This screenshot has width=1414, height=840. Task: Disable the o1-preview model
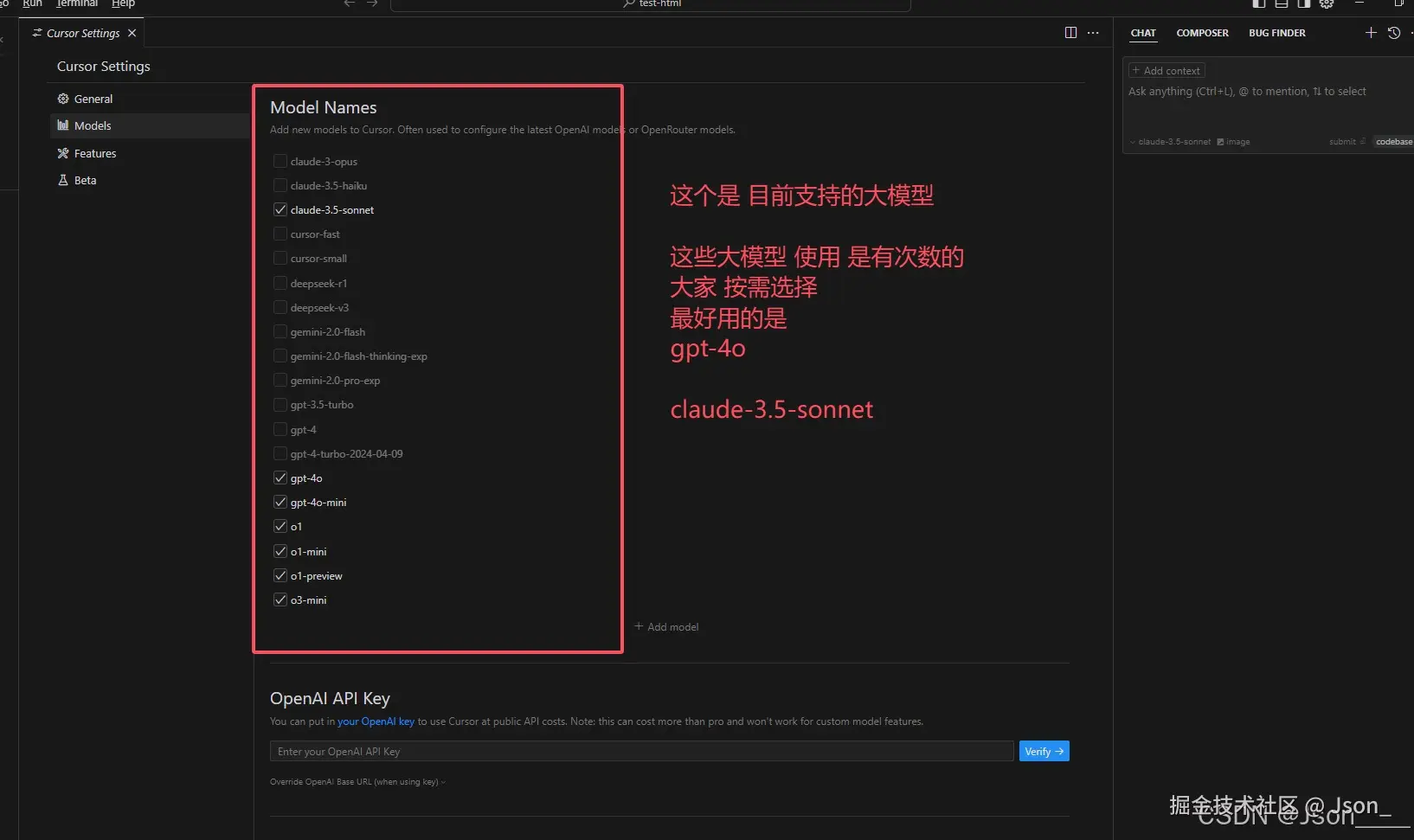280,575
